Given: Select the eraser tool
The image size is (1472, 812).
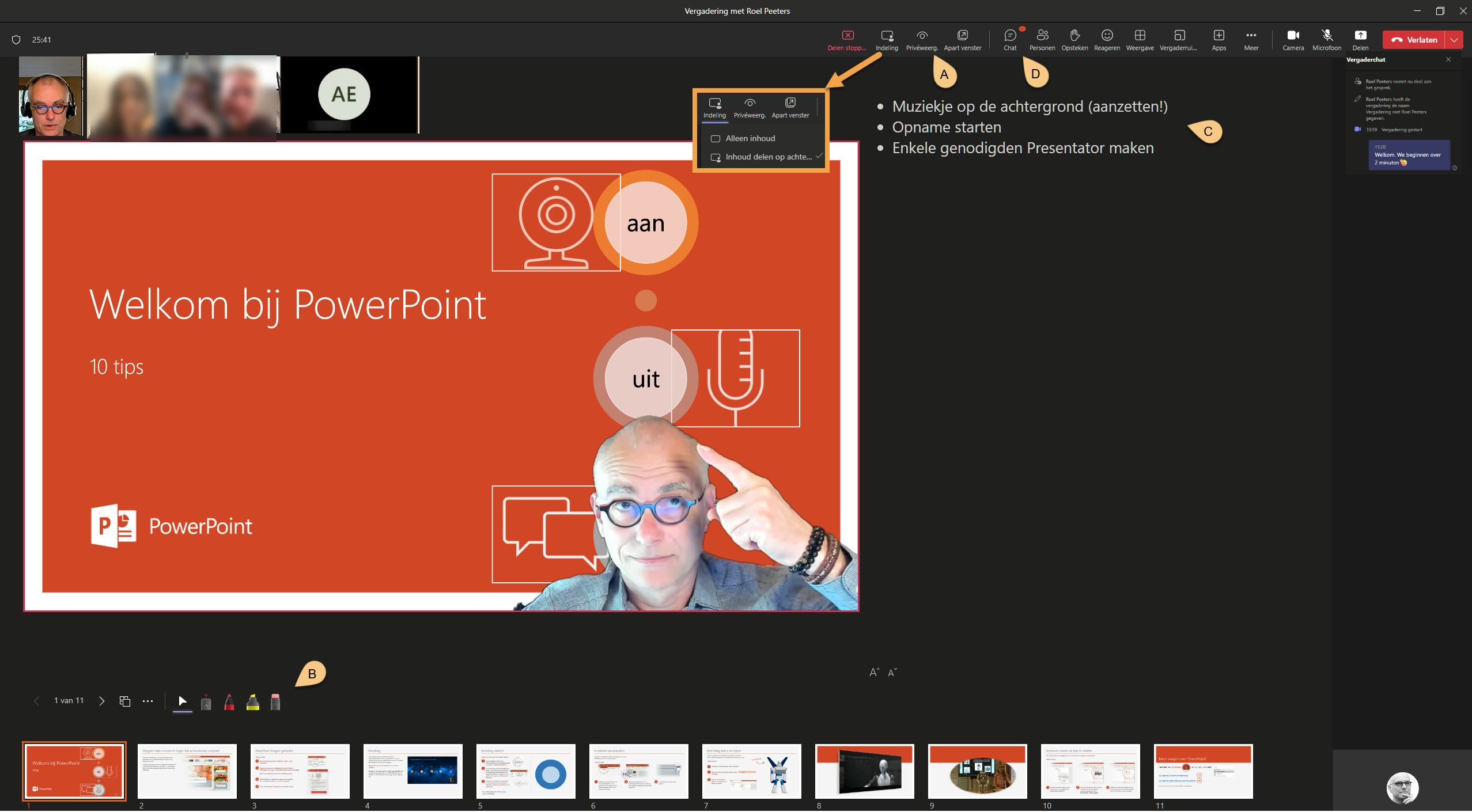Looking at the screenshot, I should [x=275, y=702].
